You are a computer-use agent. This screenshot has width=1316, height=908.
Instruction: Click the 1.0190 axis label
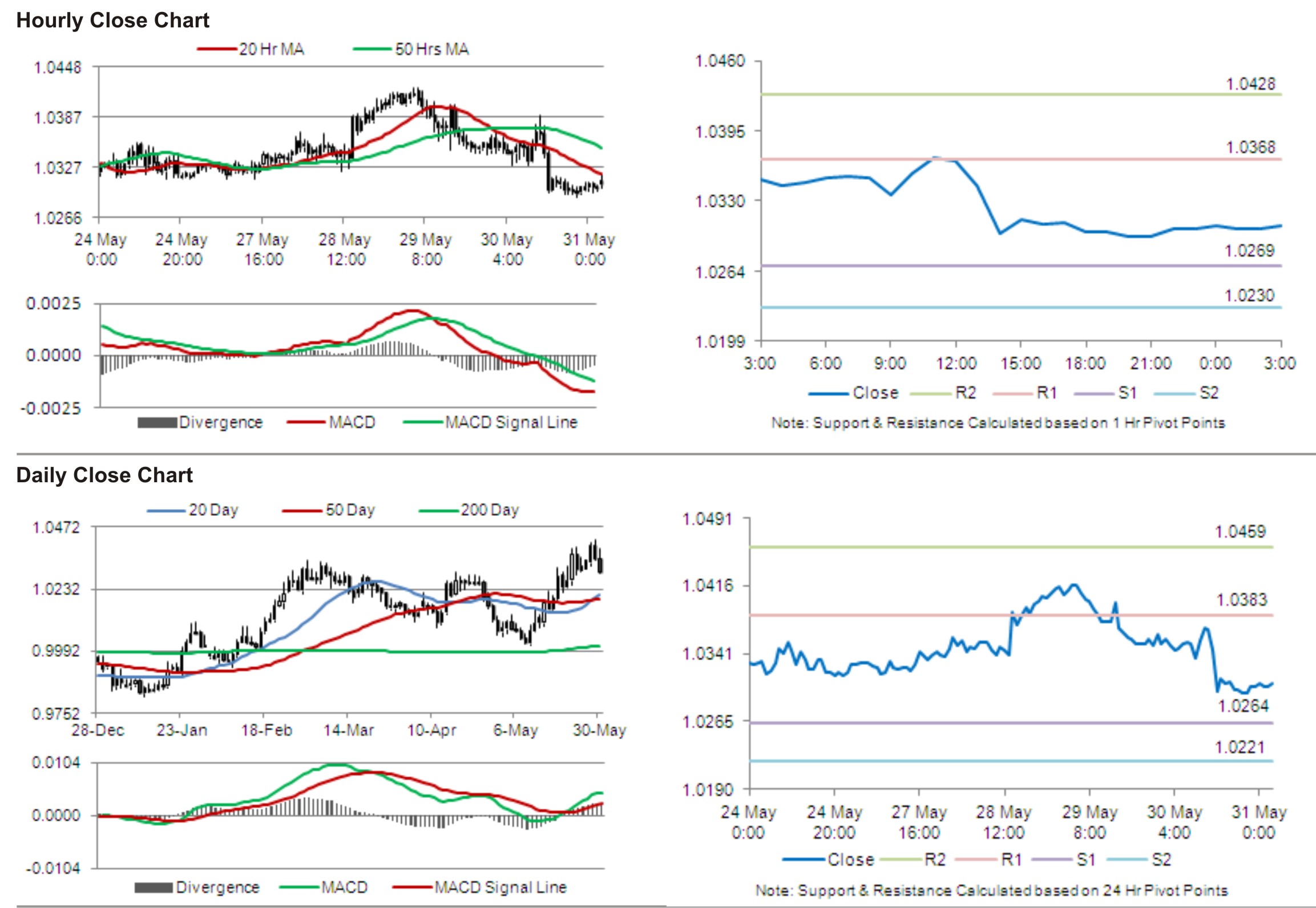click(707, 790)
